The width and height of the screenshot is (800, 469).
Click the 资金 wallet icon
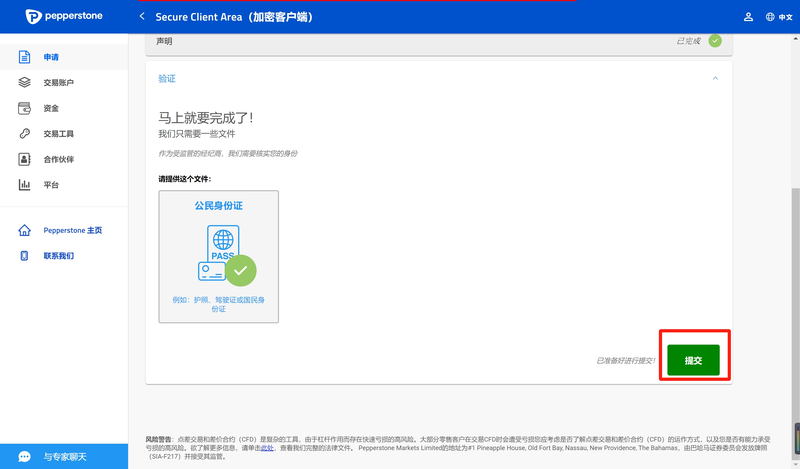[24, 108]
